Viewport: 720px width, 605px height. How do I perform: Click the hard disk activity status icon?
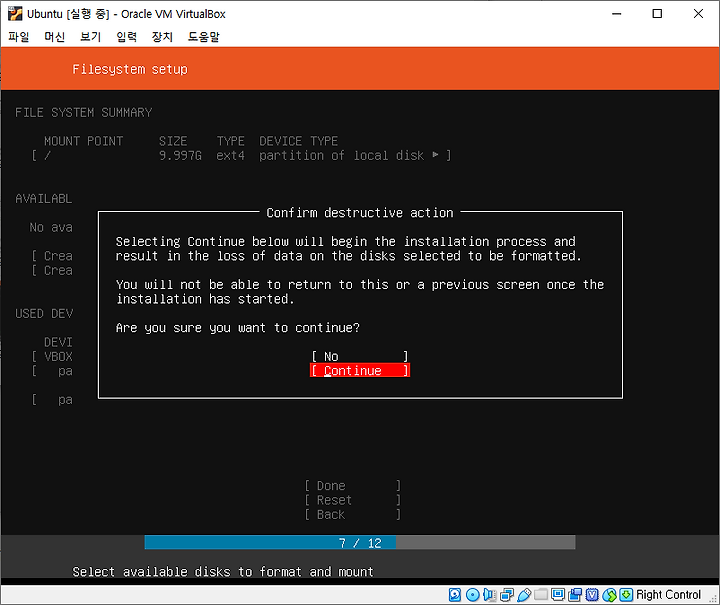tap(455, 594)
